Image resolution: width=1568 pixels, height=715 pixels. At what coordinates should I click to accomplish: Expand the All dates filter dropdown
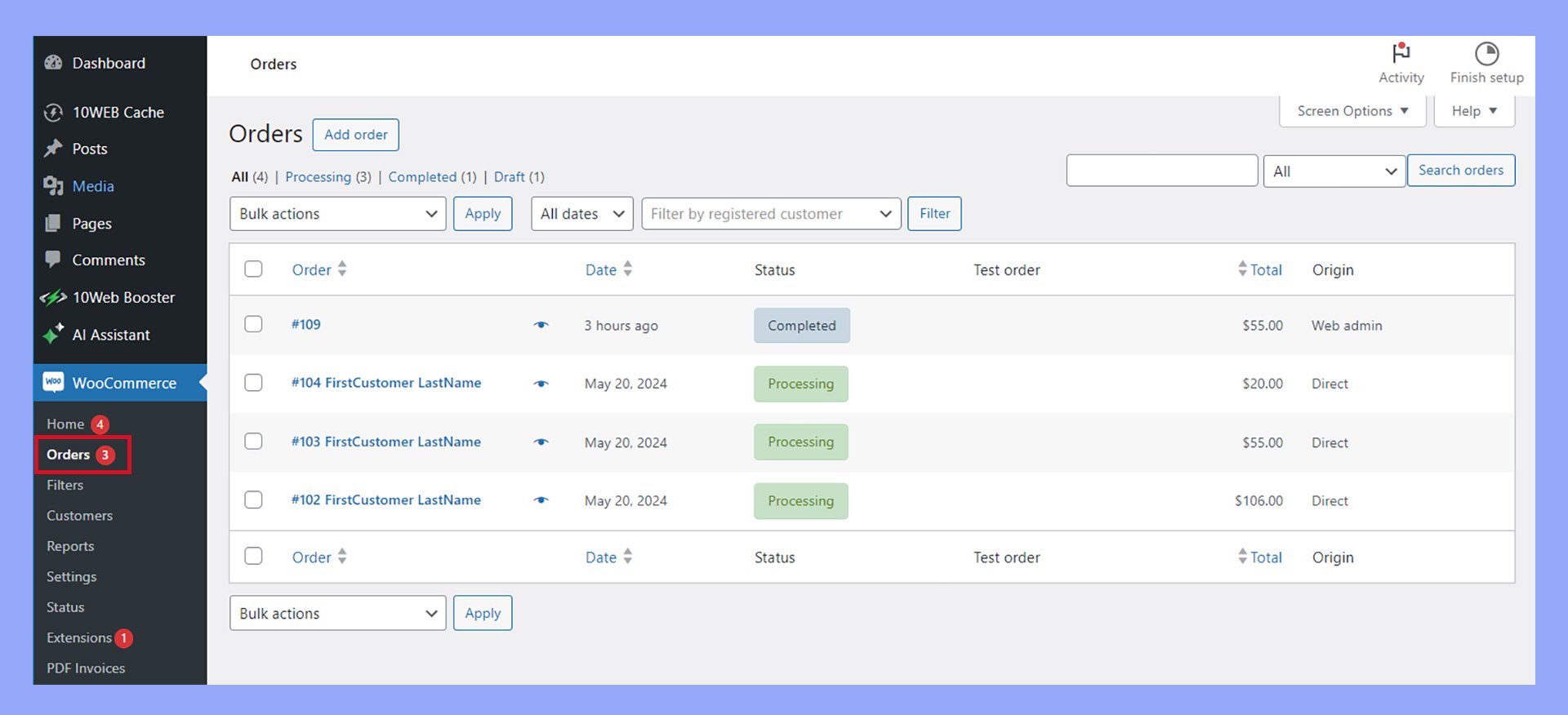point(581,214)
